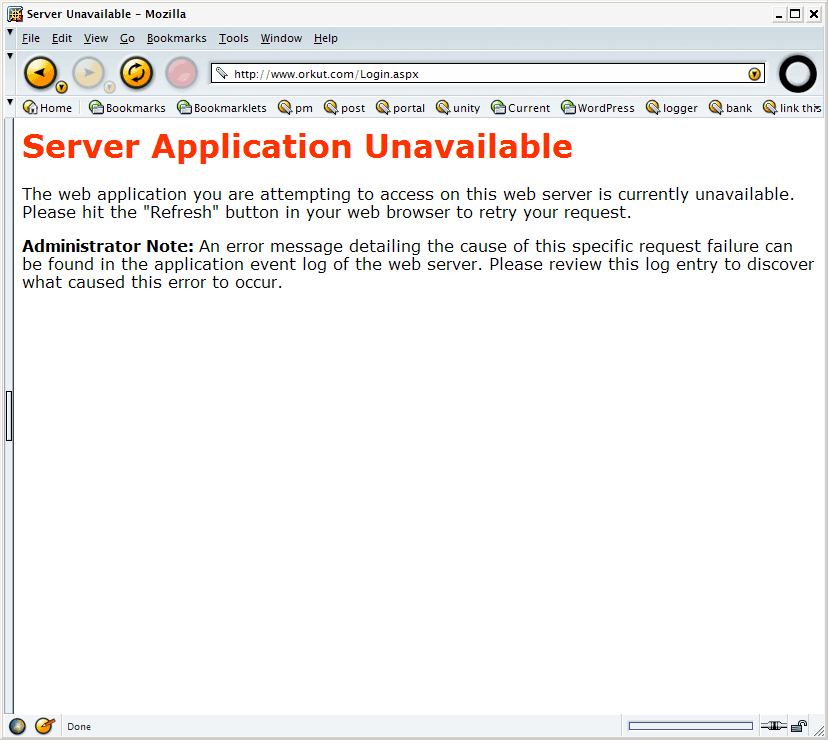
Task: Click the Forward navigation button
Action: coord(88,73)
